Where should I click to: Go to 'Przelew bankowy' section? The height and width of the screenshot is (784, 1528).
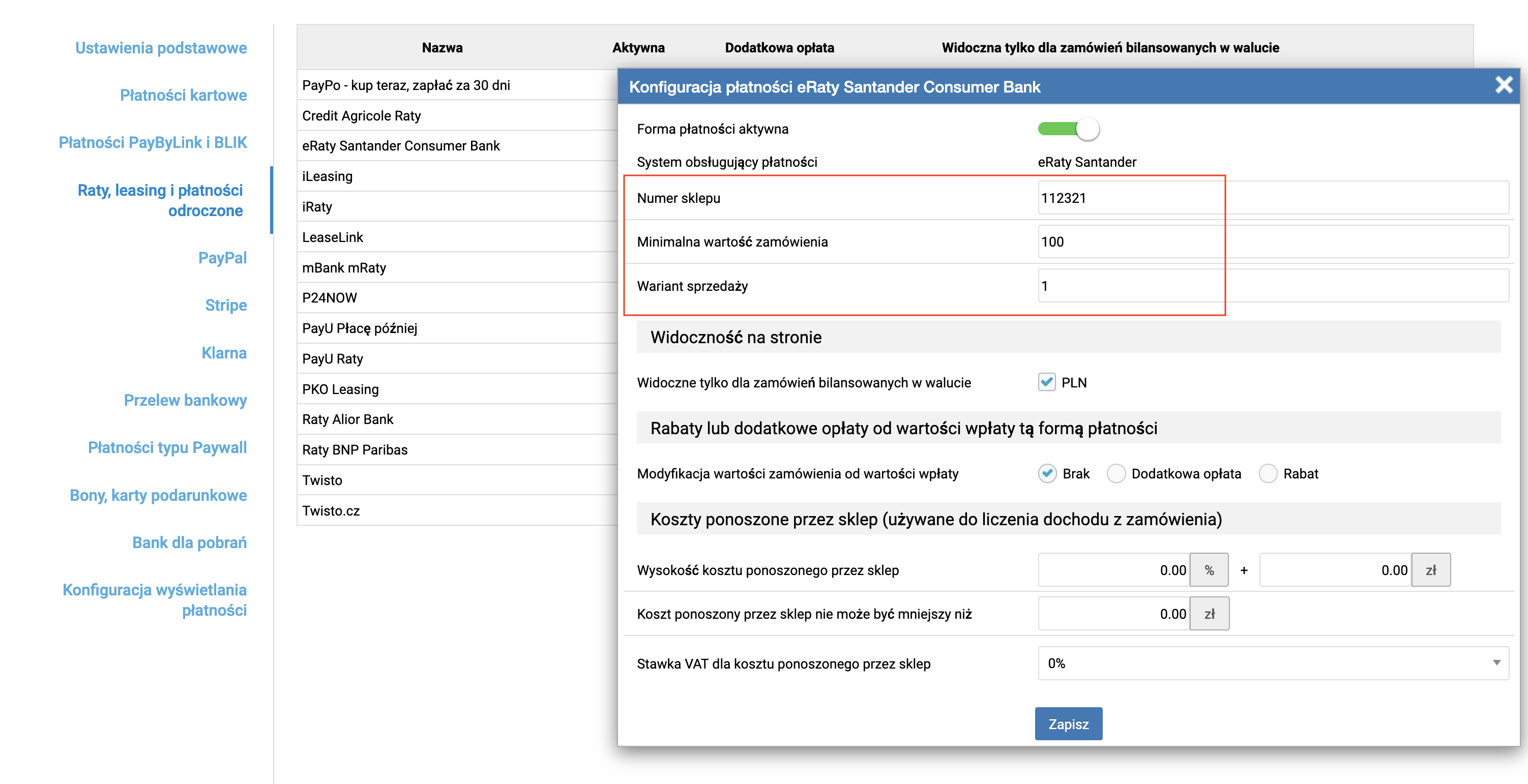(x=185, y=400)
